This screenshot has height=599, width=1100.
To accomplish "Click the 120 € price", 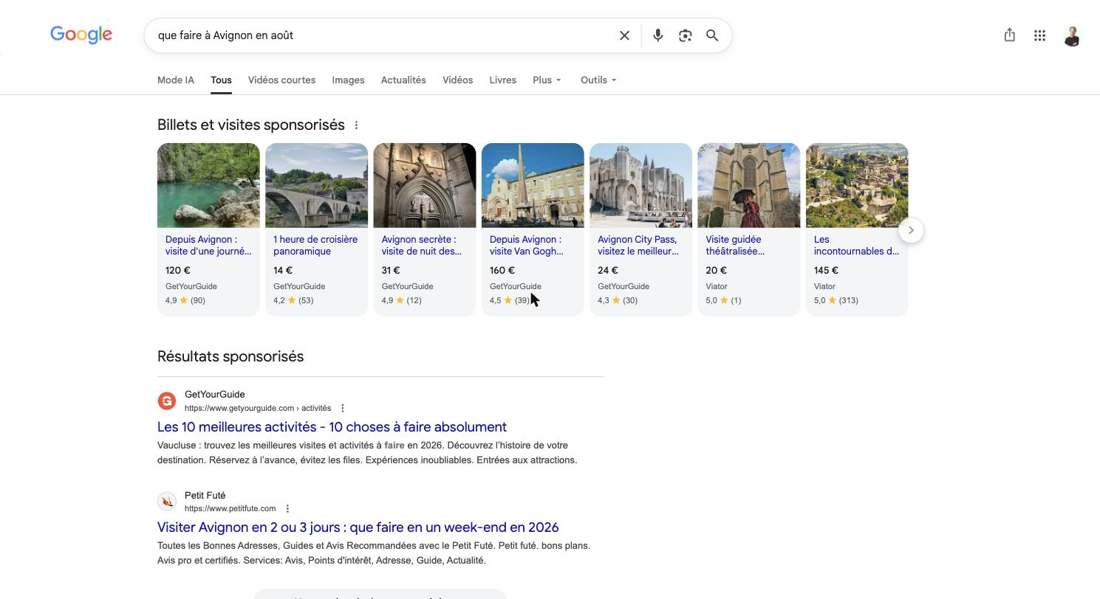I will pyautogui.click(x=177, y=270).
